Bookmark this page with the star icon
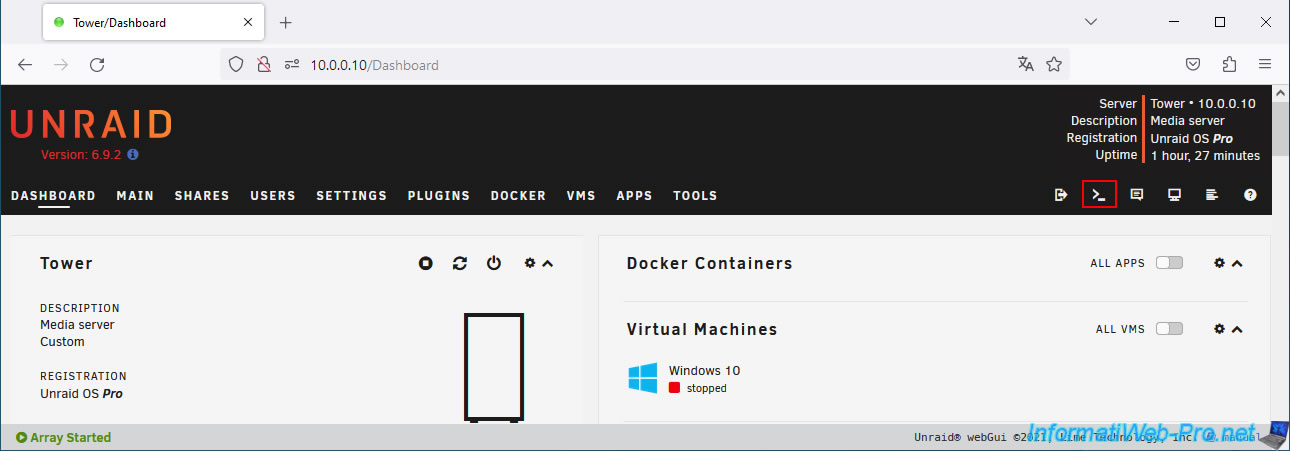This screenshot has width=1290, height=451. click(1054, 64)
